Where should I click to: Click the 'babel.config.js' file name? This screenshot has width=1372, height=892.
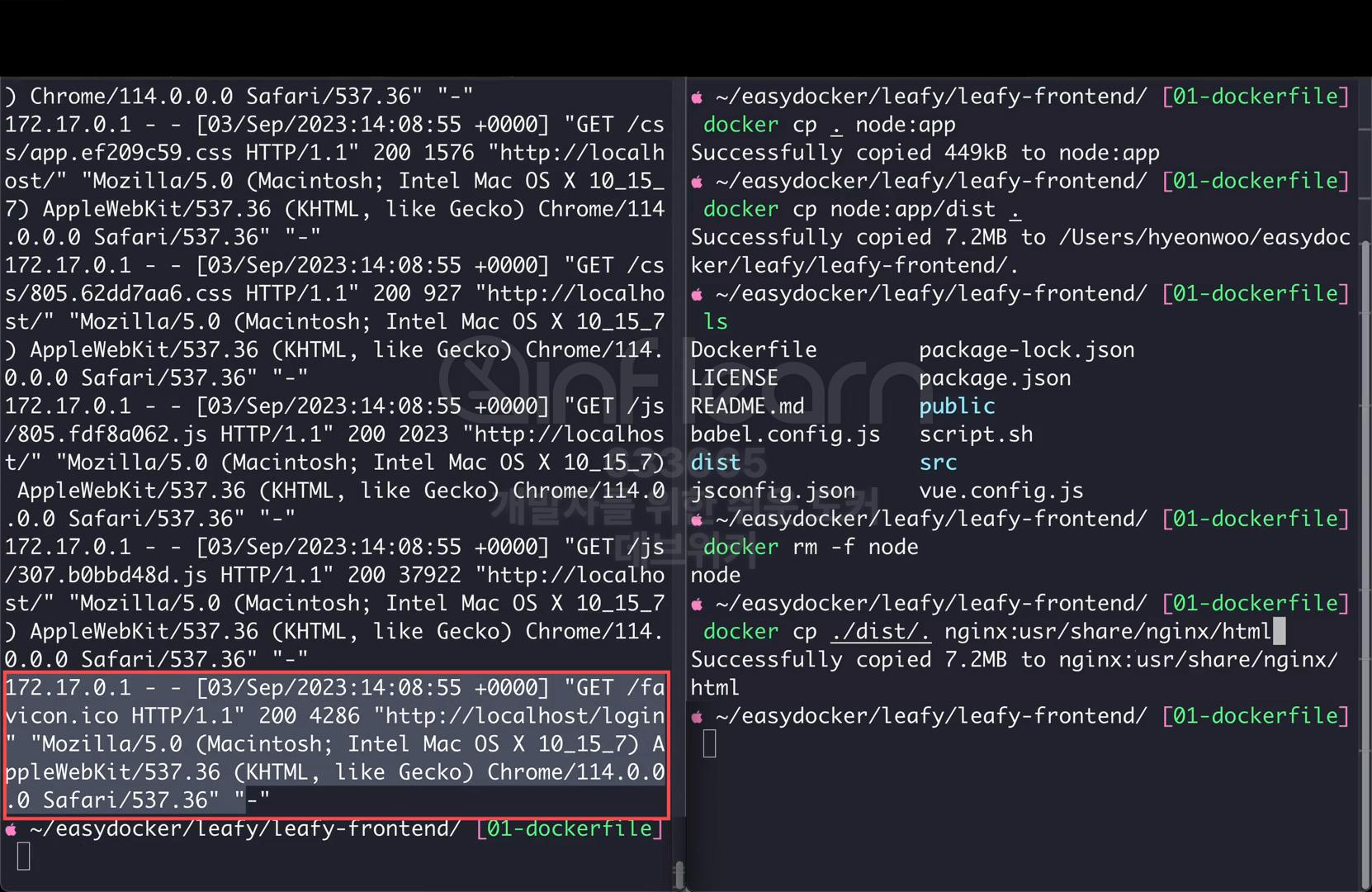click(785, 434)
